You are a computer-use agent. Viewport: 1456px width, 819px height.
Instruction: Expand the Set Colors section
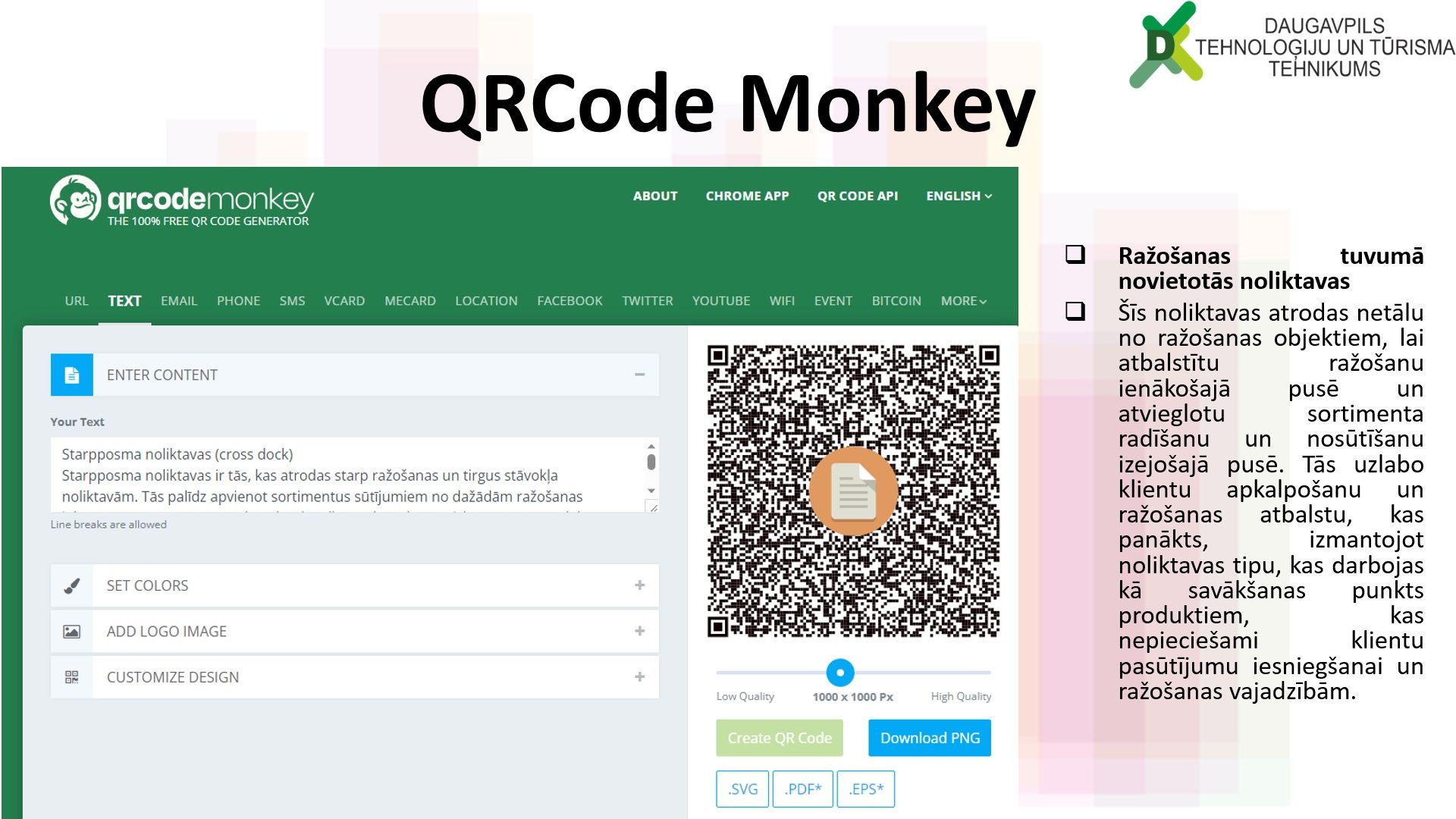click(x=640, y=585)
